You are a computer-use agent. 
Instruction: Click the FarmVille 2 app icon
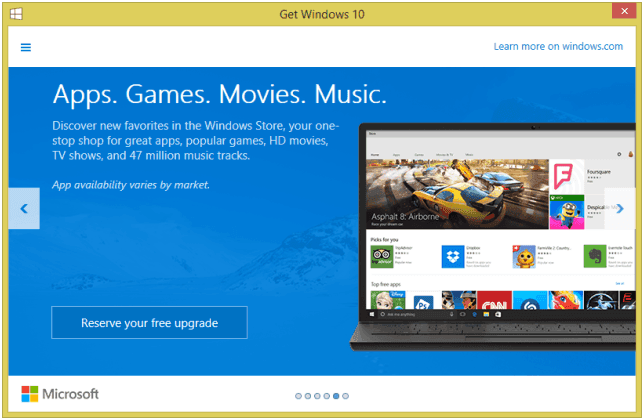click(524, 256)
